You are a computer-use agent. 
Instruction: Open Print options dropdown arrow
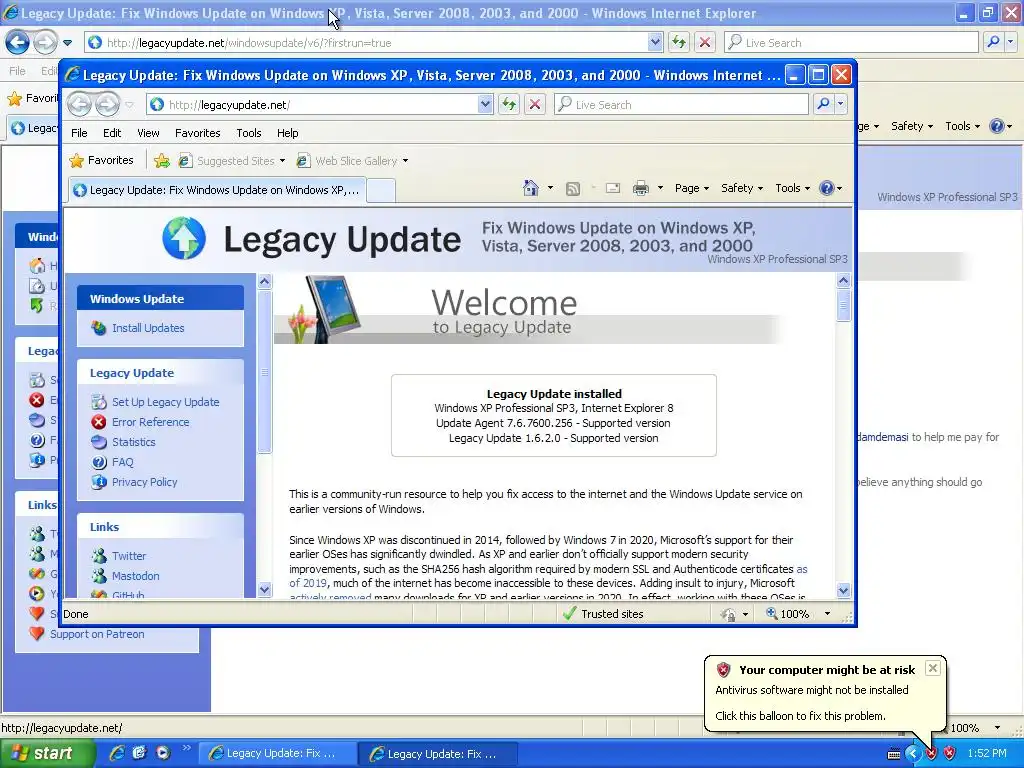coord(660,188)
